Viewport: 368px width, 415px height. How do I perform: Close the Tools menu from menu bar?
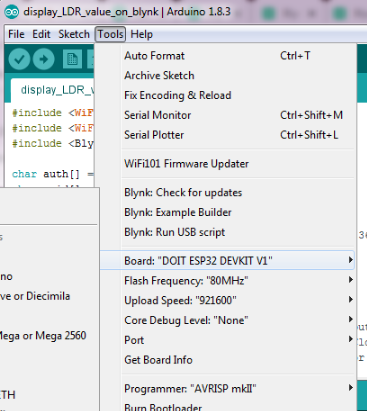click(x=110, y=34)
